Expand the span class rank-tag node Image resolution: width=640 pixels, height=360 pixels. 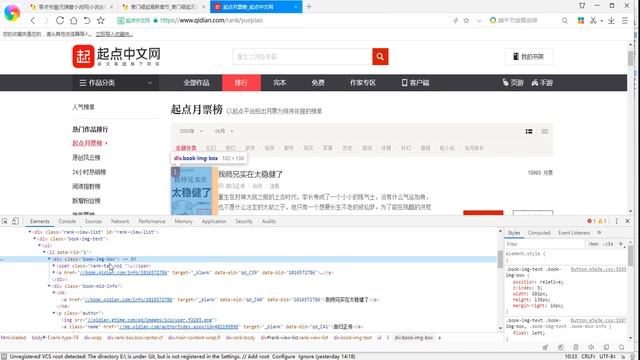click(x=54, y=266)
